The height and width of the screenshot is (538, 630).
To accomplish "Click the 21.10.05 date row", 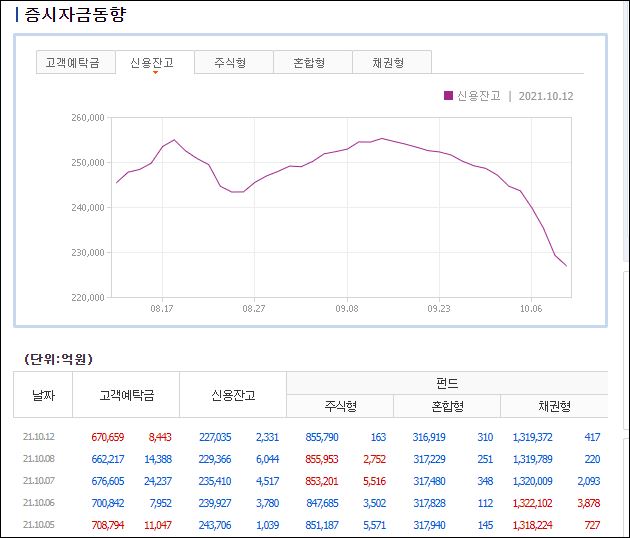I will click(39, 524).
